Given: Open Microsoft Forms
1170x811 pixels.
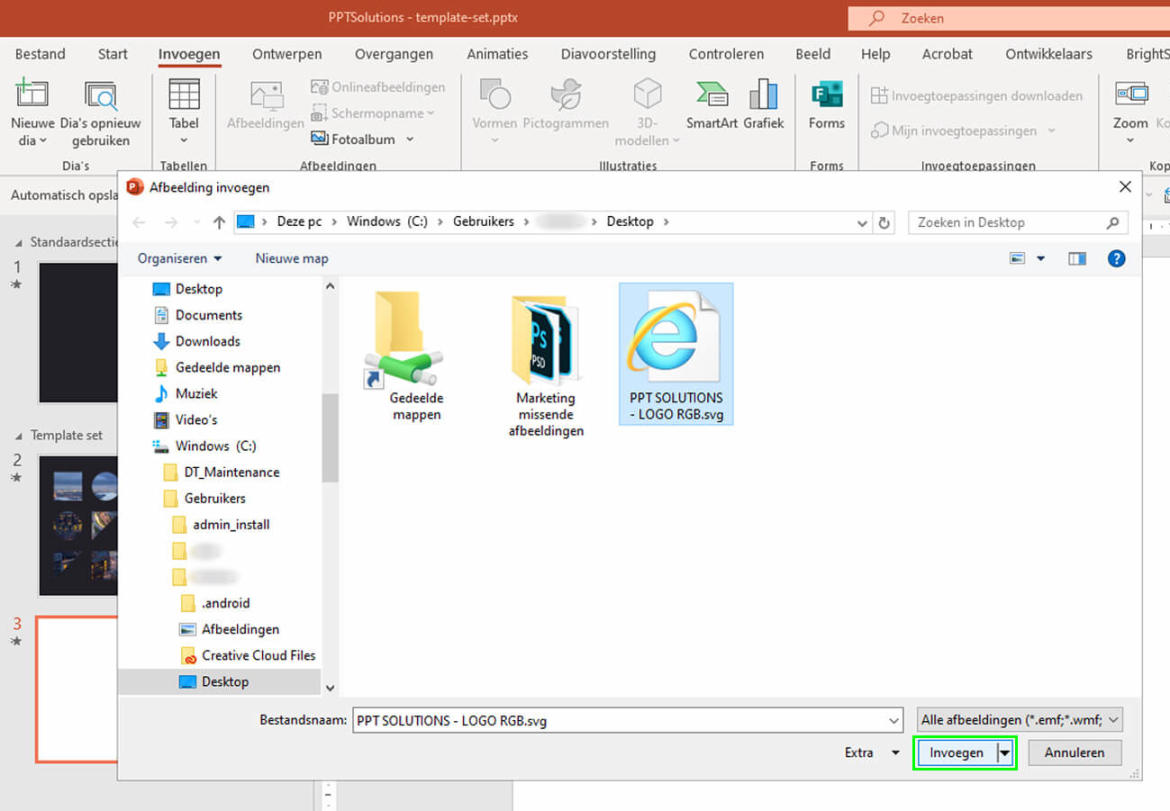Looking at the screenshot, I should click(826, 105).
